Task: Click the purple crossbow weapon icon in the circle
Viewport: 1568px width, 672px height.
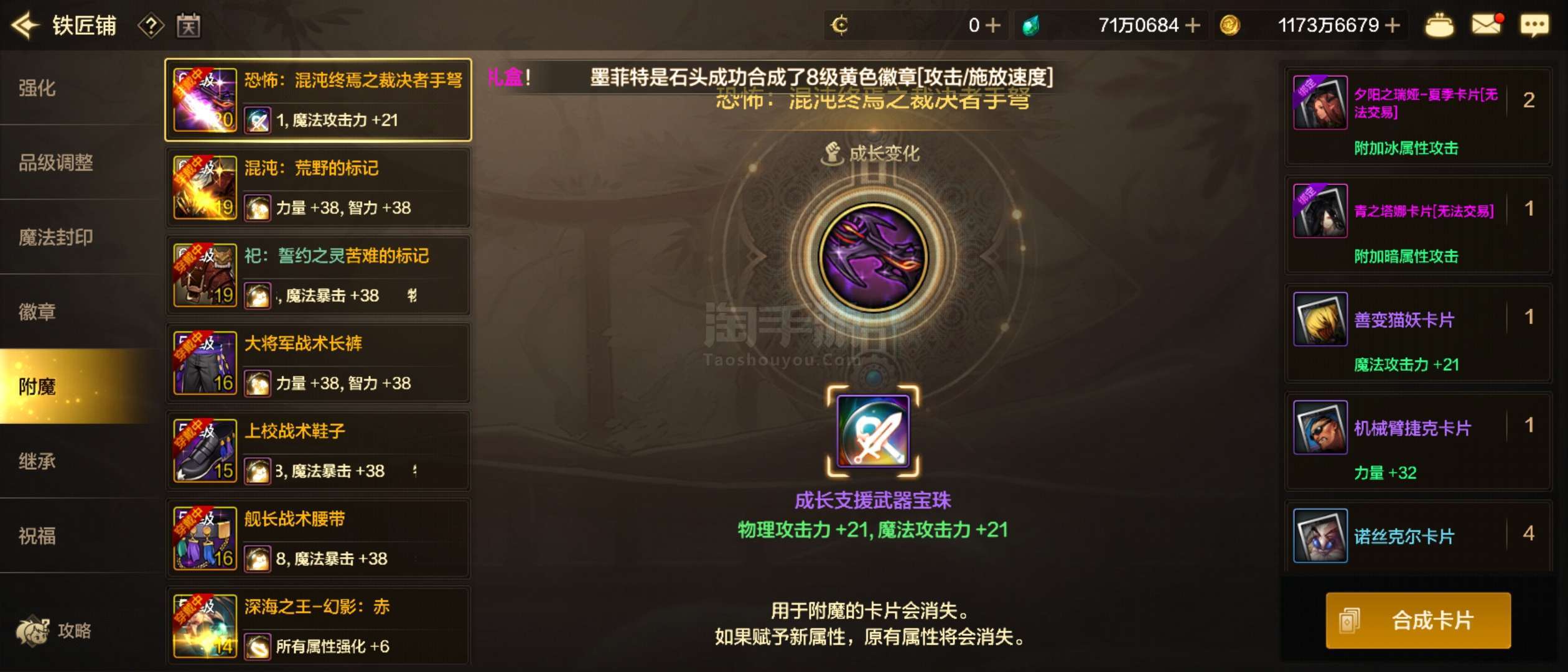Action: 873,257
